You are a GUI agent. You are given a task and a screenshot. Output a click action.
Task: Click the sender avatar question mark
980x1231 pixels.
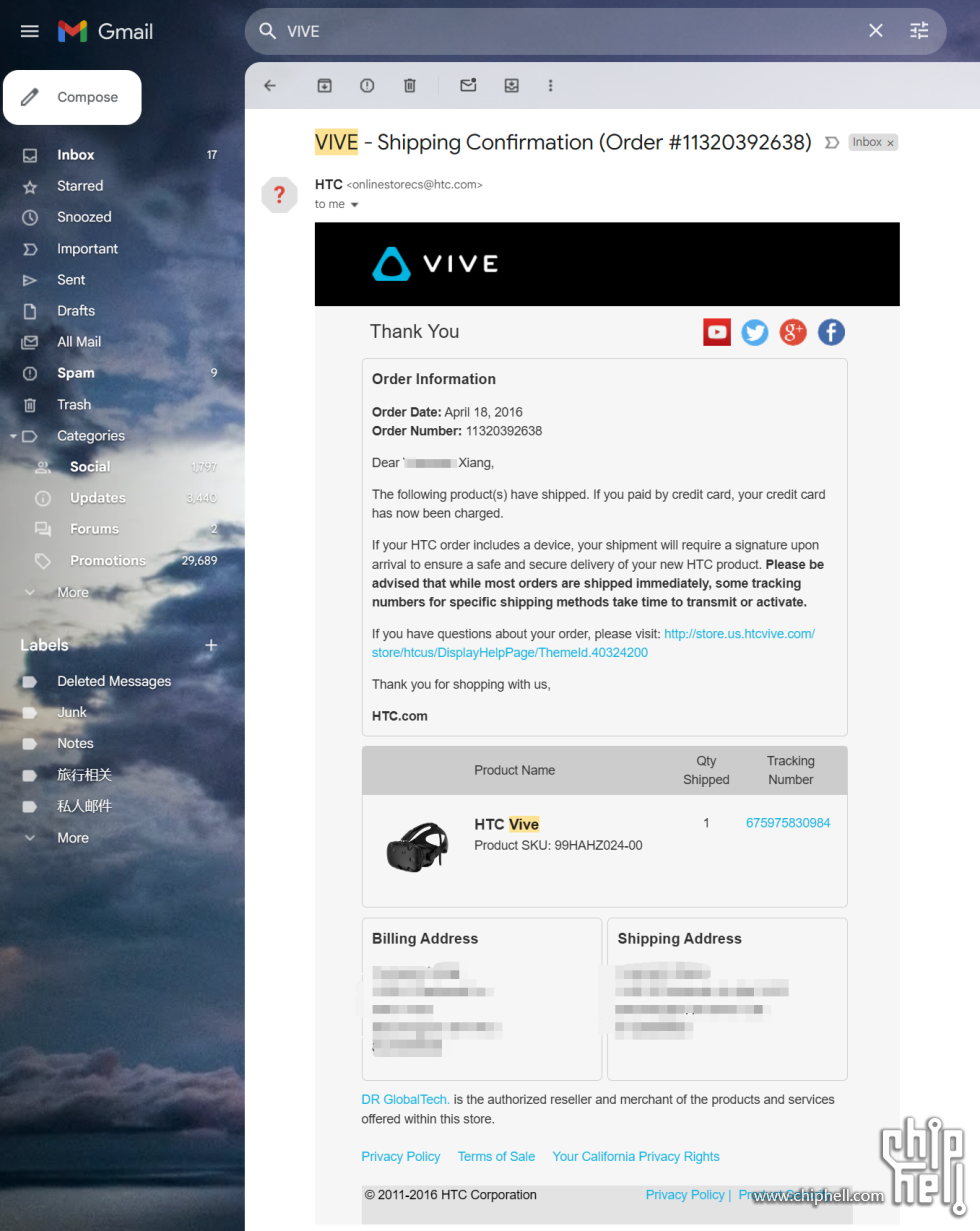[279, 194]
